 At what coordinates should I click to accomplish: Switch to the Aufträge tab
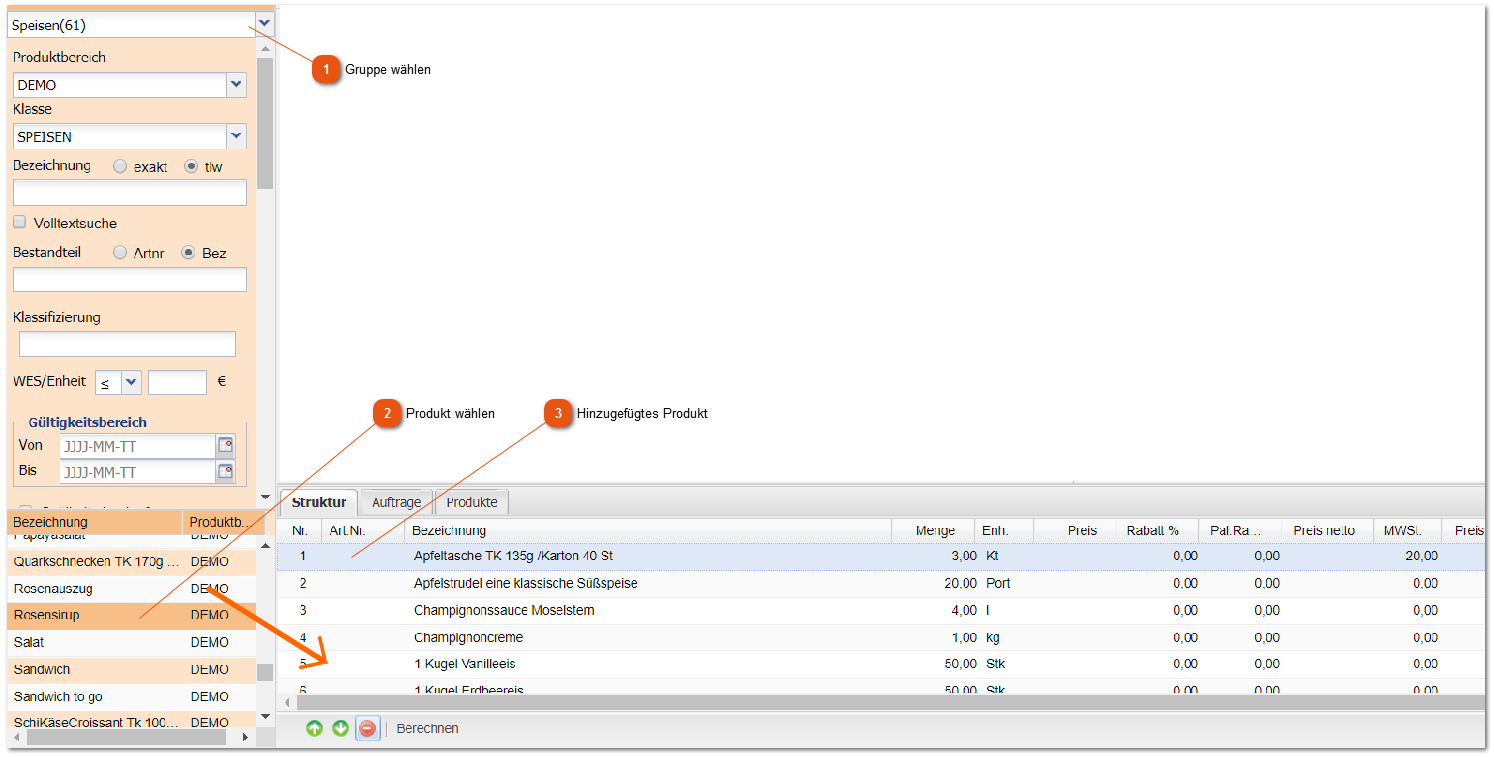[x=397, y=502]
